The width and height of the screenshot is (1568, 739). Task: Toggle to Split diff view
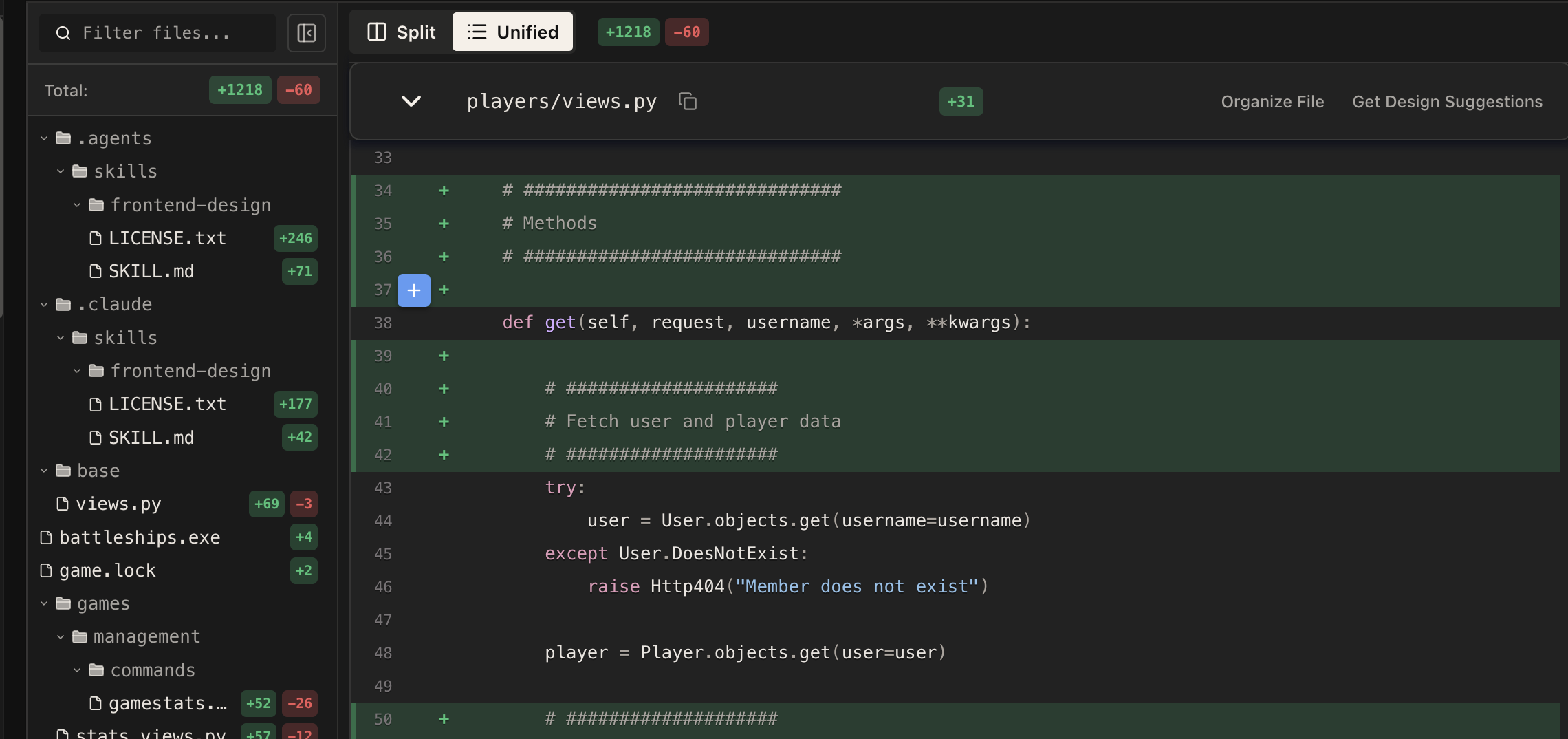pyautogui.click(x=399, y=31)
